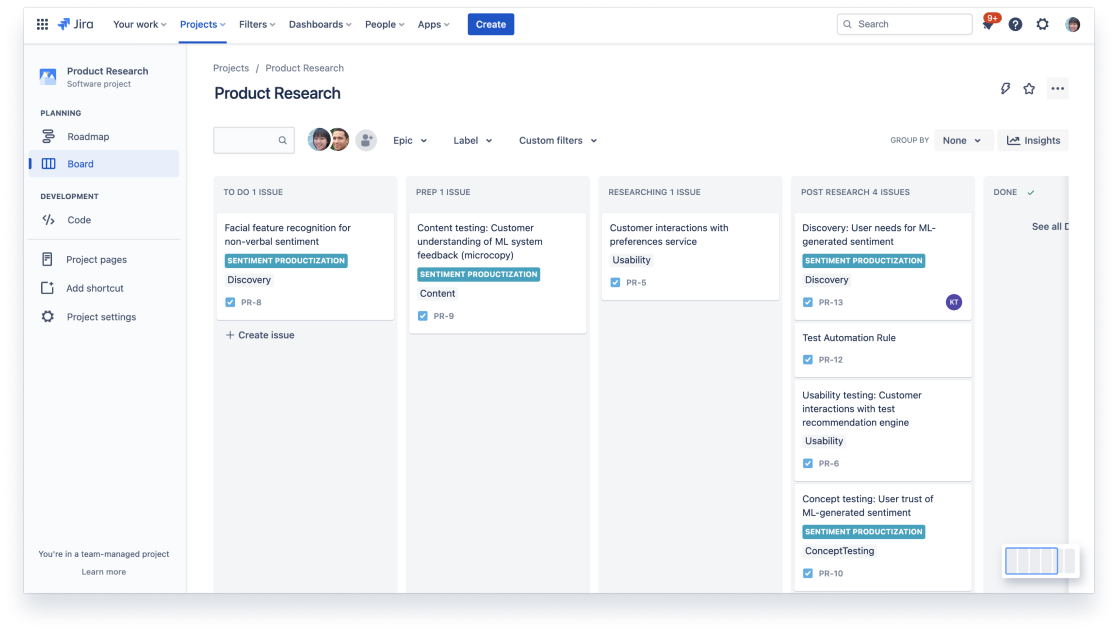Open the Label filter dropdown
The image size is (1118, 634).
[x=471, y=140]
